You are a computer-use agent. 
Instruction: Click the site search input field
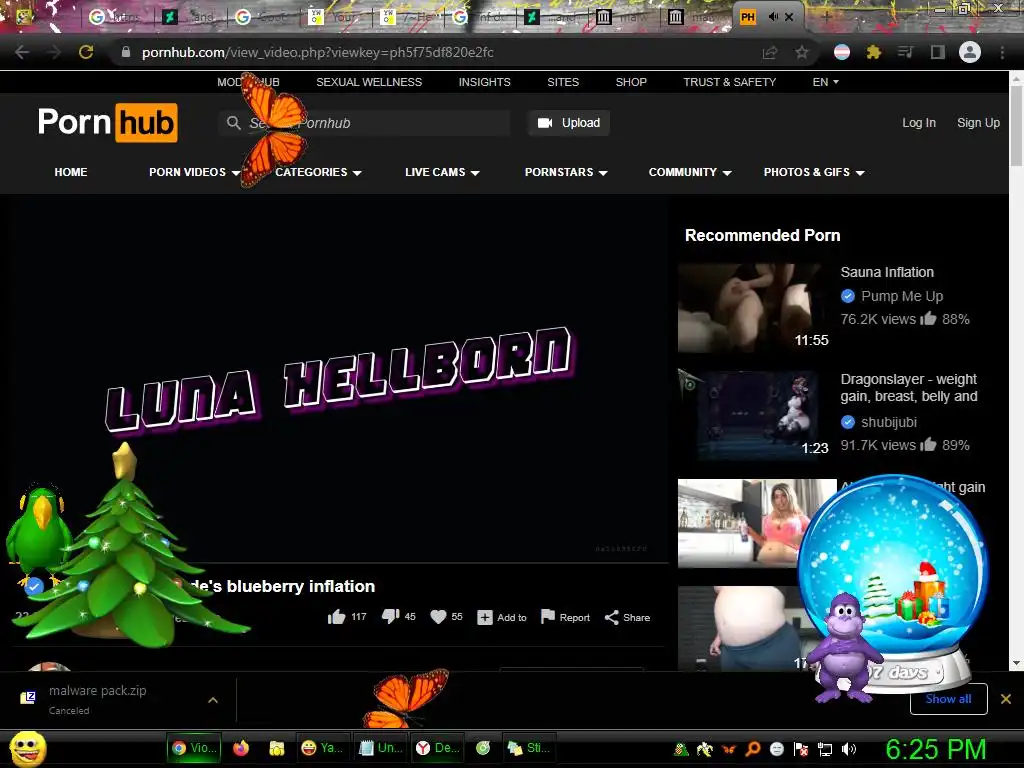tap(364, 123)
